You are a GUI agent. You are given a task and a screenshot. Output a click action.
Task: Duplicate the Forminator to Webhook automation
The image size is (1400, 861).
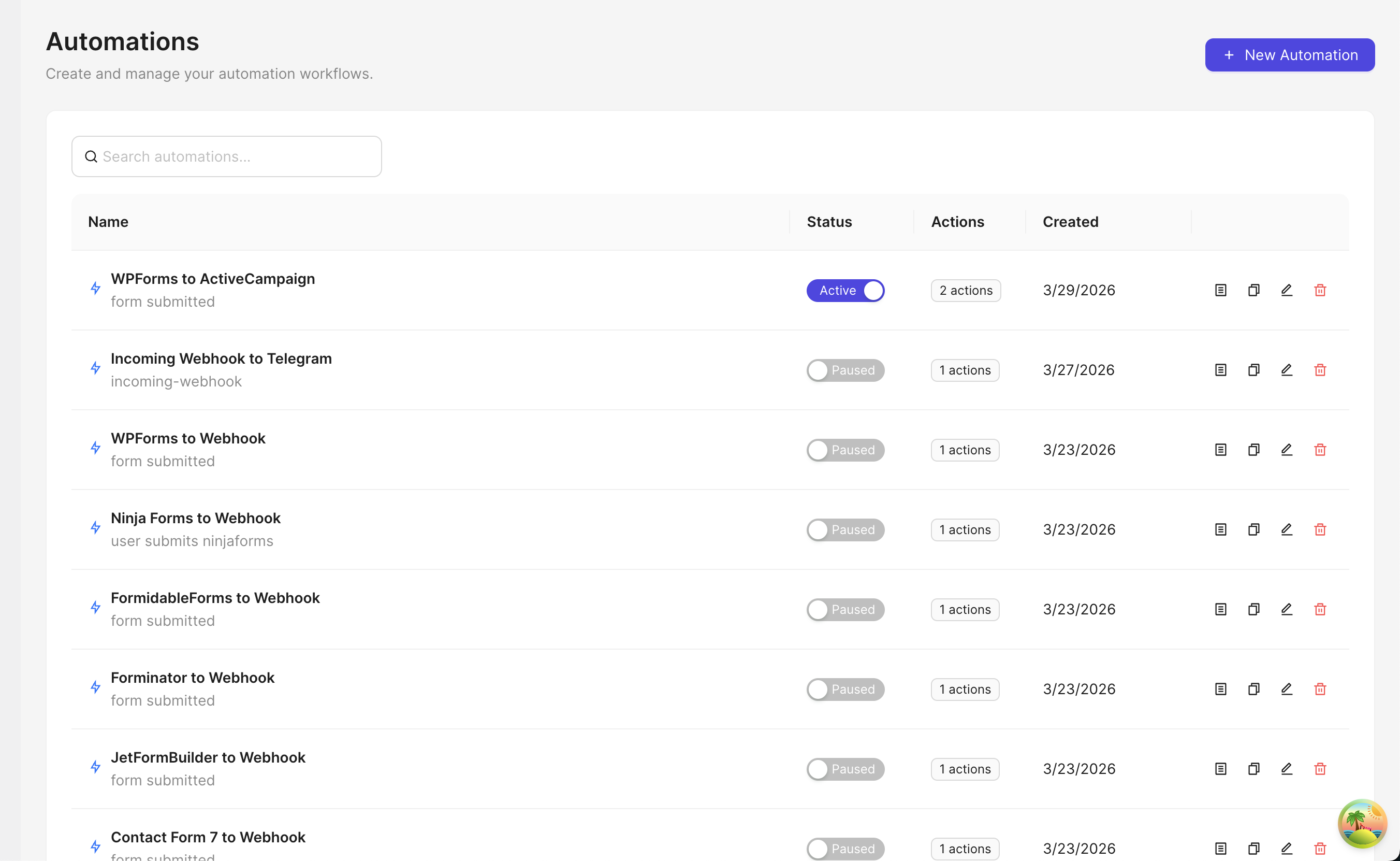[1254, 689]
